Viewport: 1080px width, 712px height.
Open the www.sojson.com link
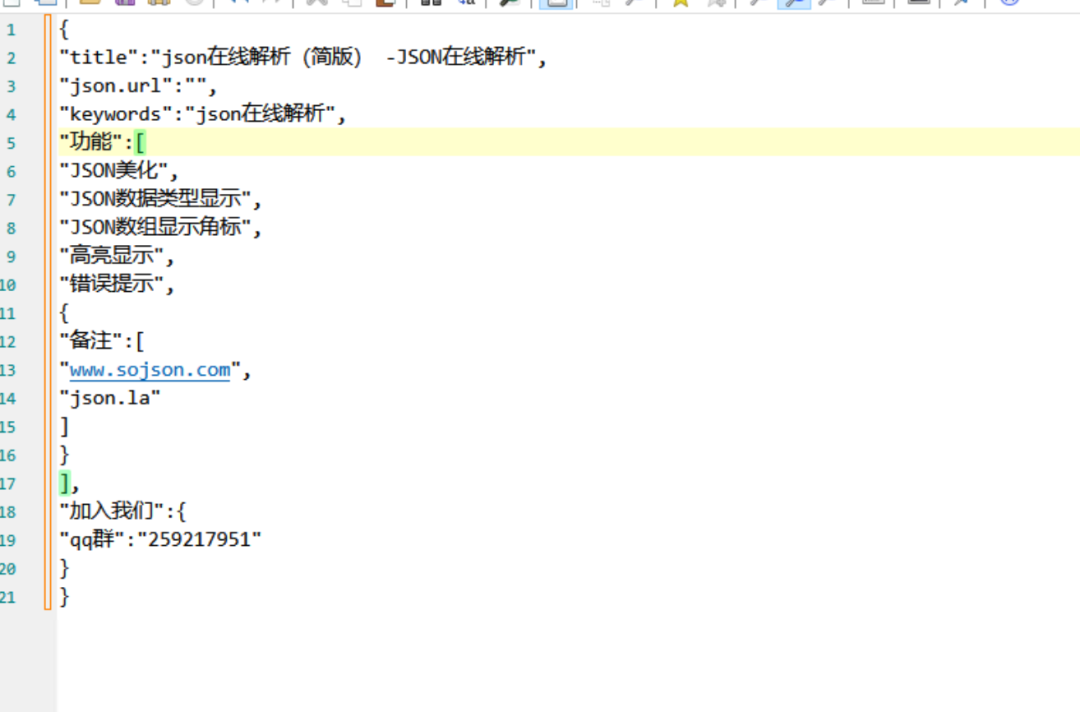click(x=150, y=370)
